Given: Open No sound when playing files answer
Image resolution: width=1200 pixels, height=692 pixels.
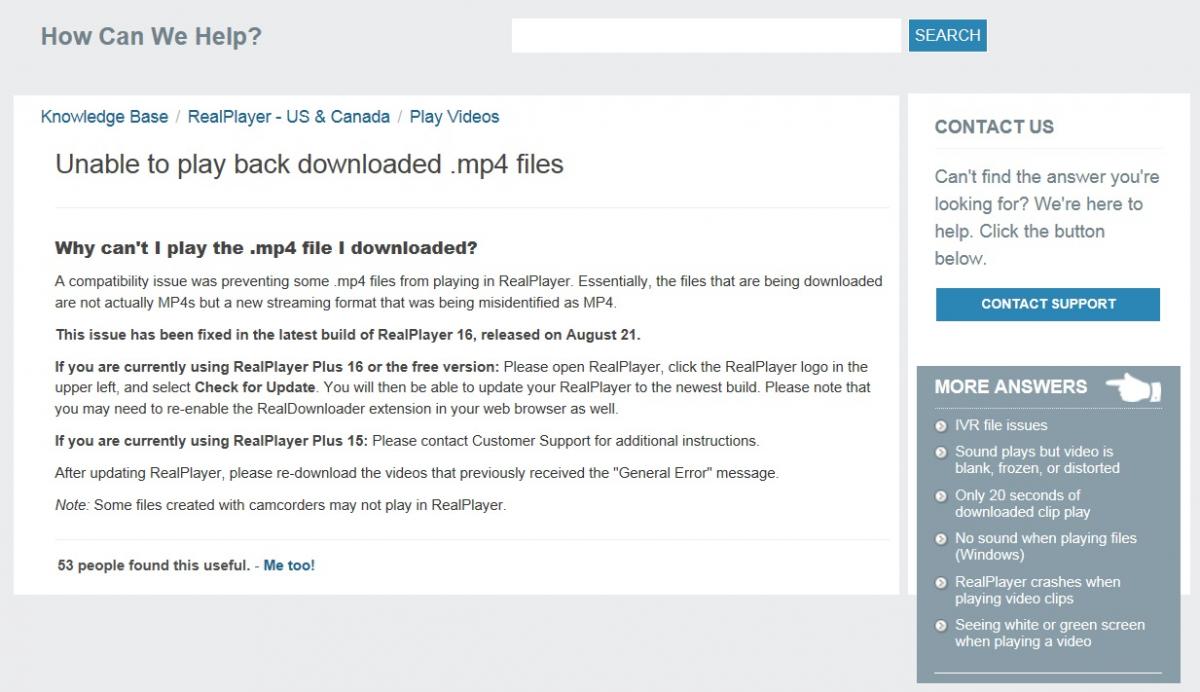Looking at the screenshot, I should pos(1045,546).
